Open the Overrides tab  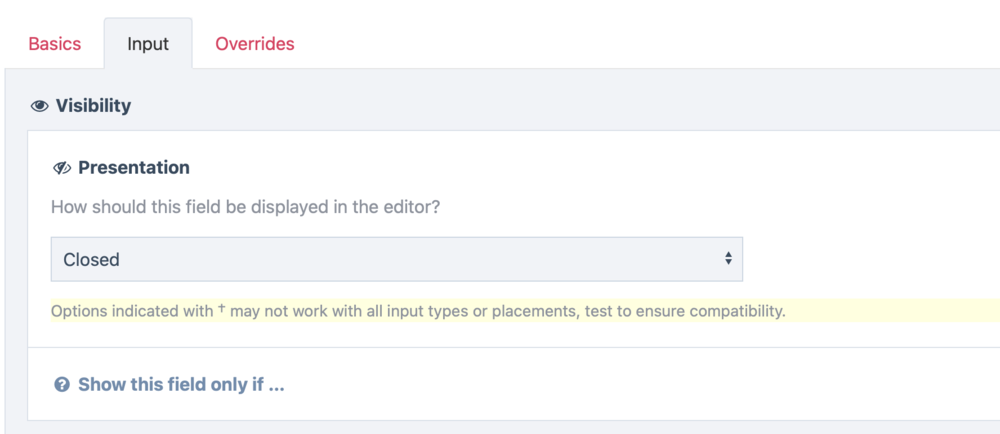[x=255, y=44]
